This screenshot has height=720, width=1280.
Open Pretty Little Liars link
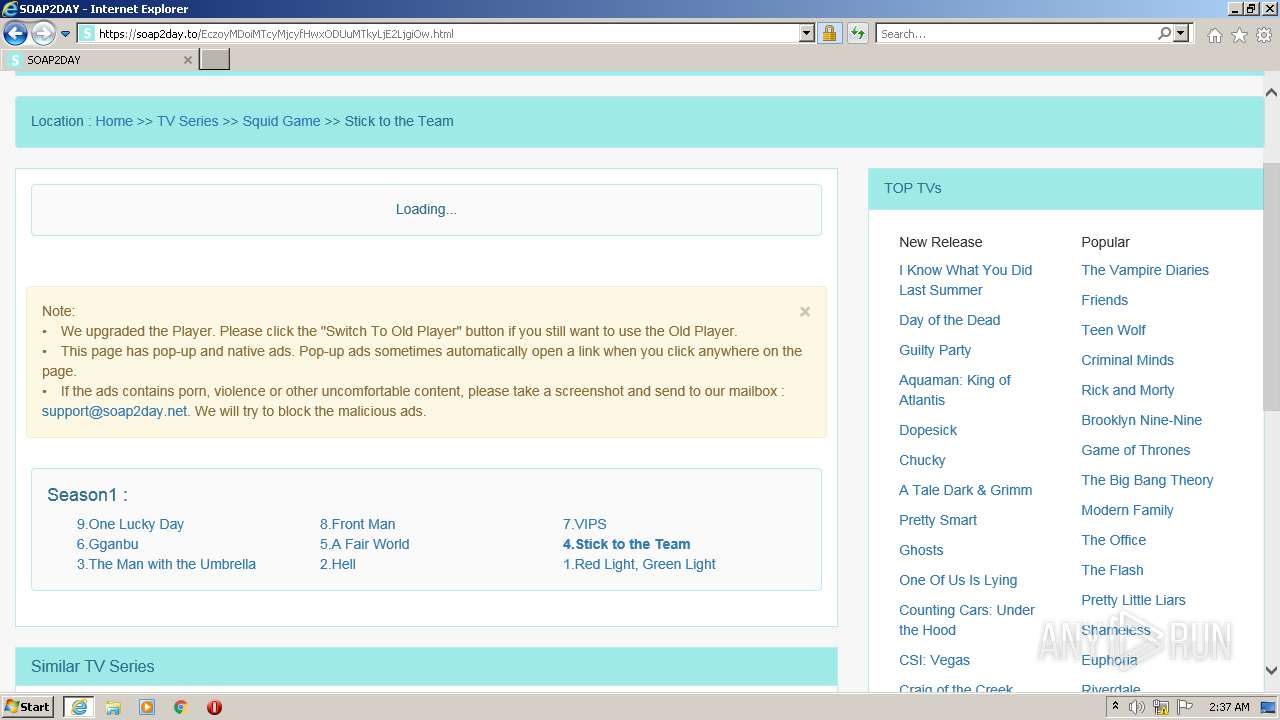click(1133, 600)
